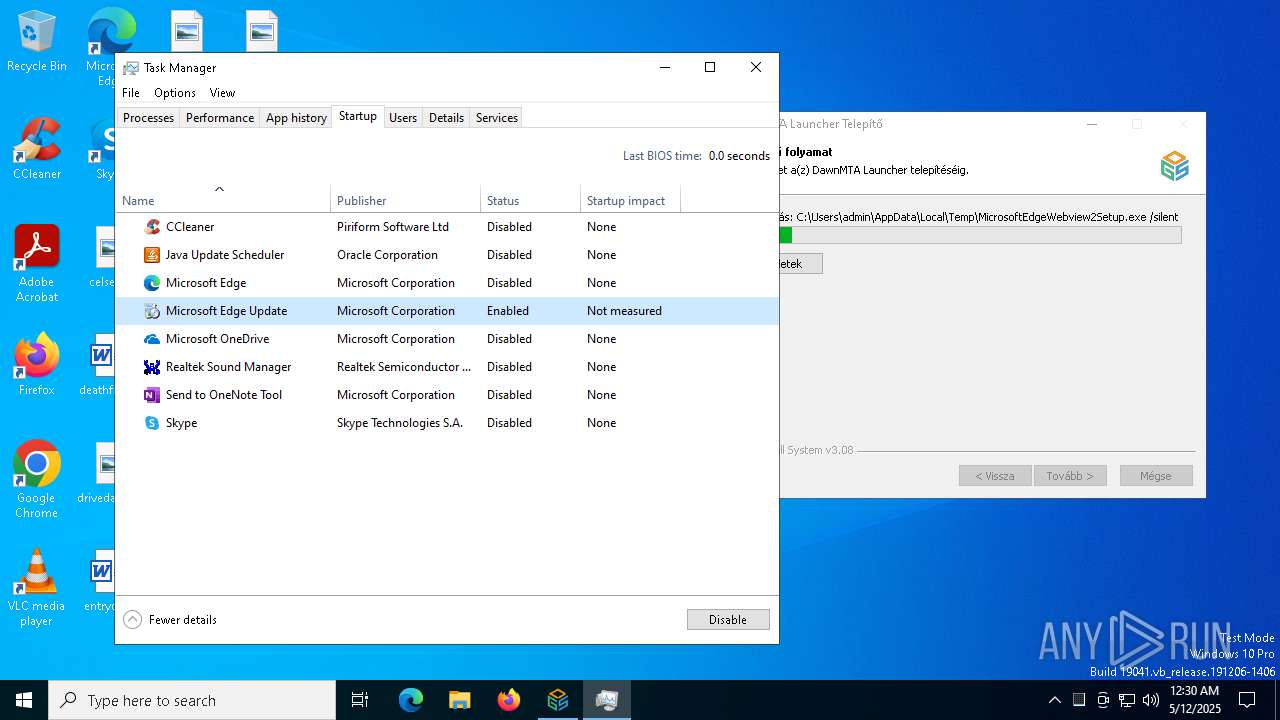Click the Windows Start button
This screenshot has height=720, width=1280.
pyautogui.click(x=24, y=700)
